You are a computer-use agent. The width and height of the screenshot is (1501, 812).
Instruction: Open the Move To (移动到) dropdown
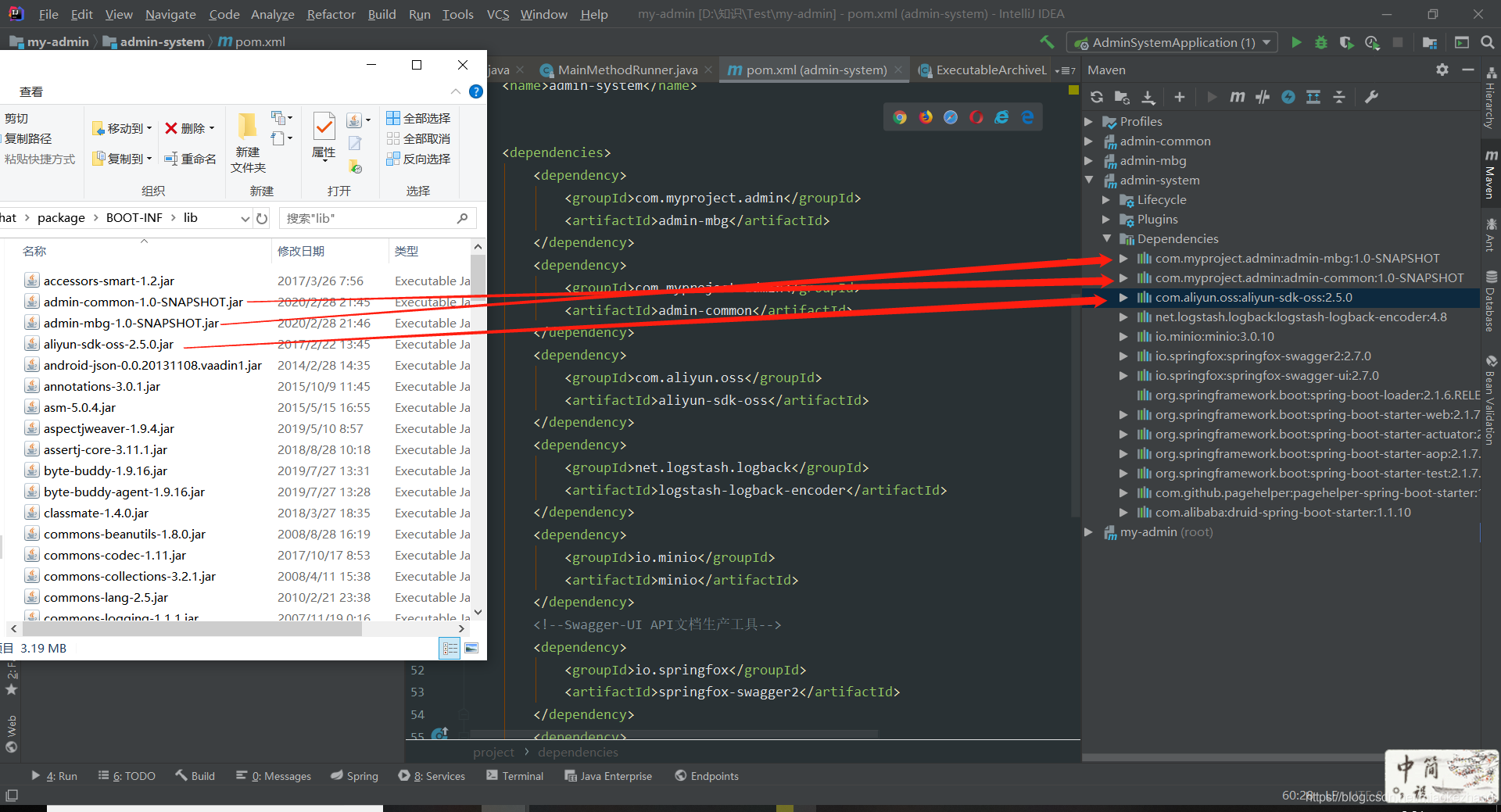pos(122,128)
